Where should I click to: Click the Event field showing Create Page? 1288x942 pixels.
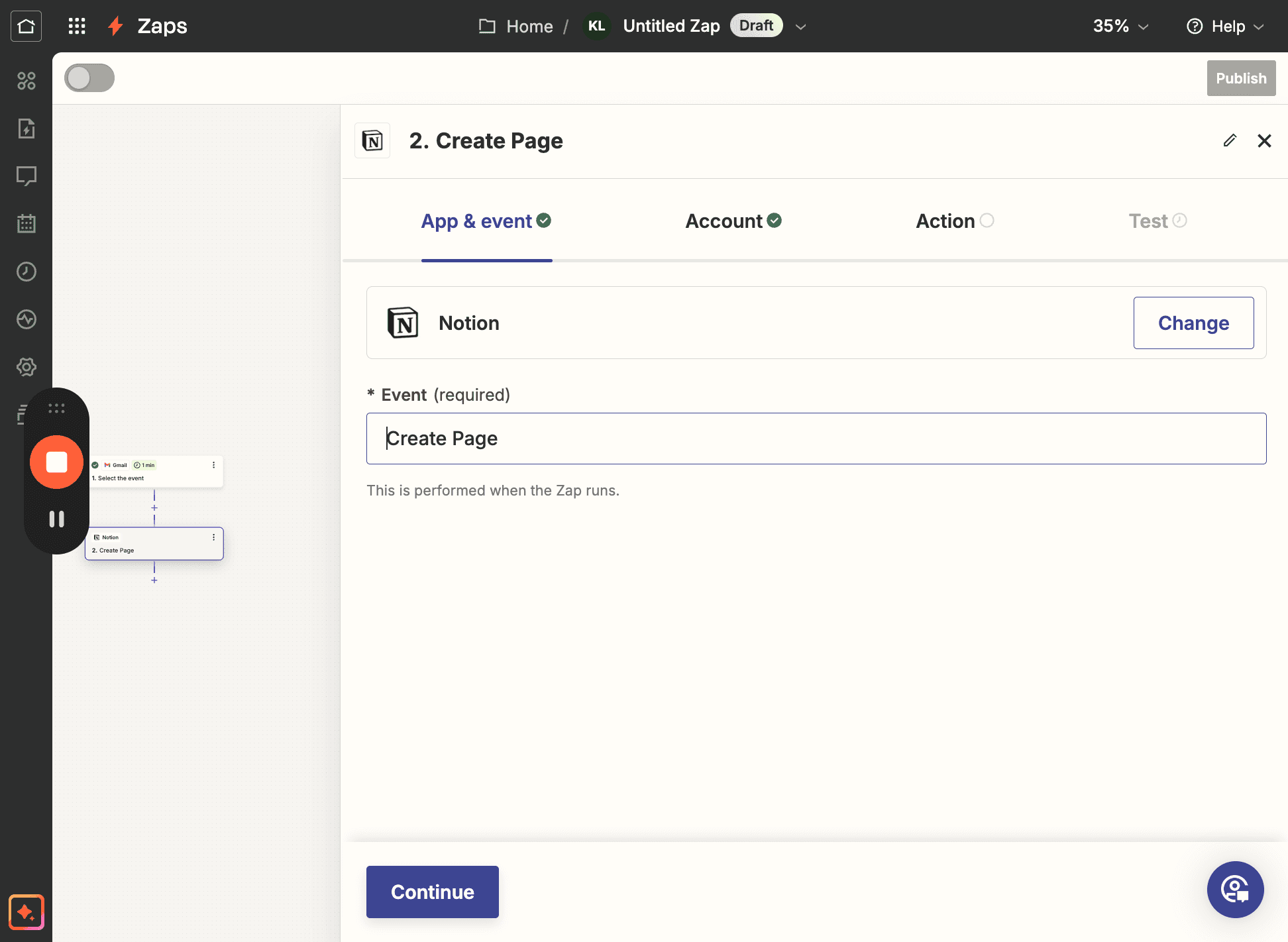816,439
